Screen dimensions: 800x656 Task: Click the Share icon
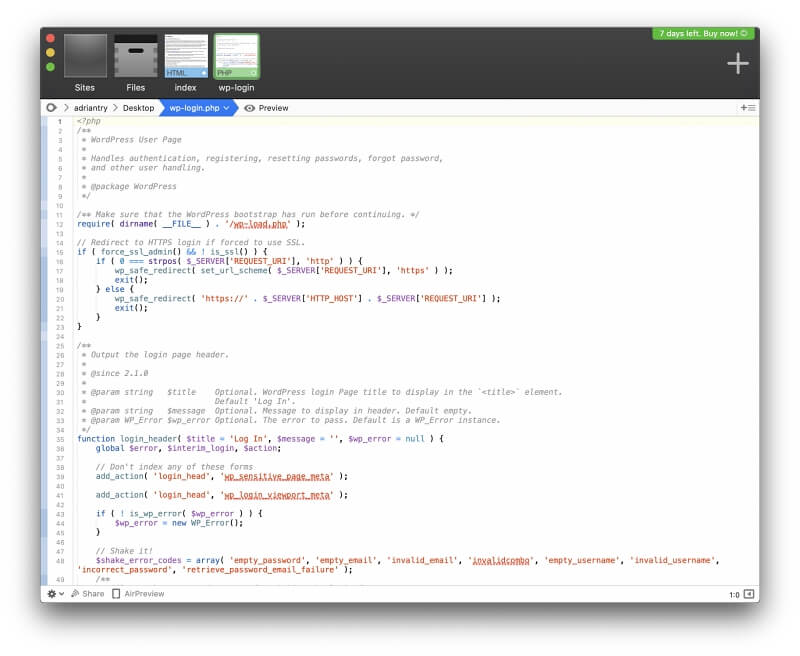(x=76, y=593)
